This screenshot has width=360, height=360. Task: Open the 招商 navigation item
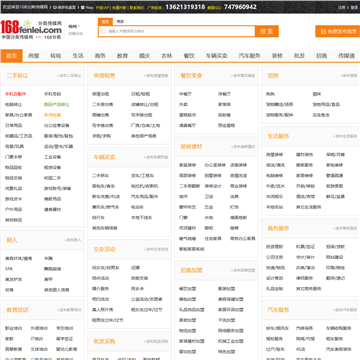click(321, 56)
